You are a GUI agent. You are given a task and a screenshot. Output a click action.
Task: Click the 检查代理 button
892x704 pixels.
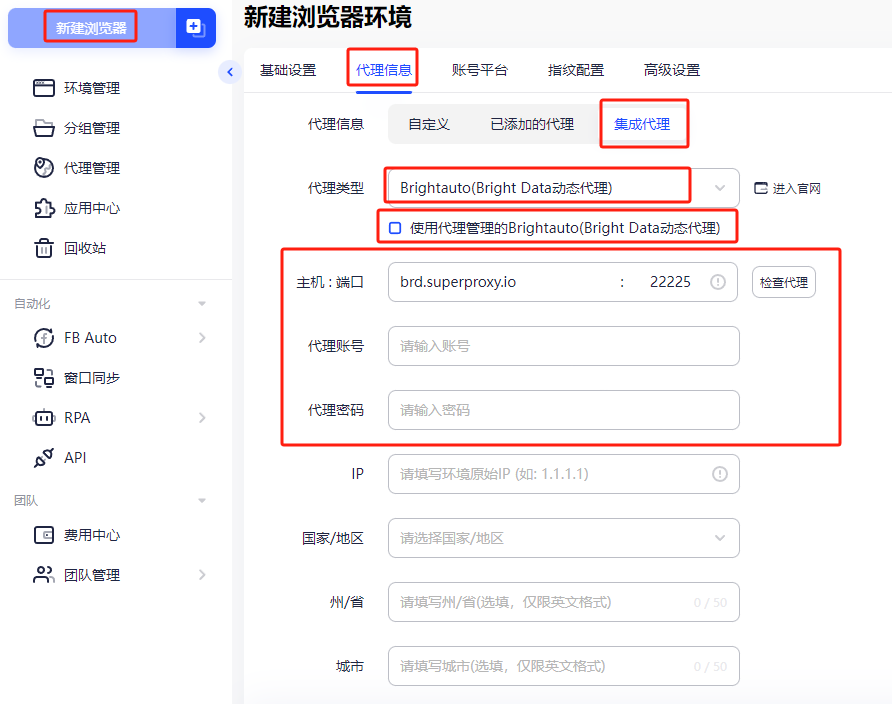point(785,282)
